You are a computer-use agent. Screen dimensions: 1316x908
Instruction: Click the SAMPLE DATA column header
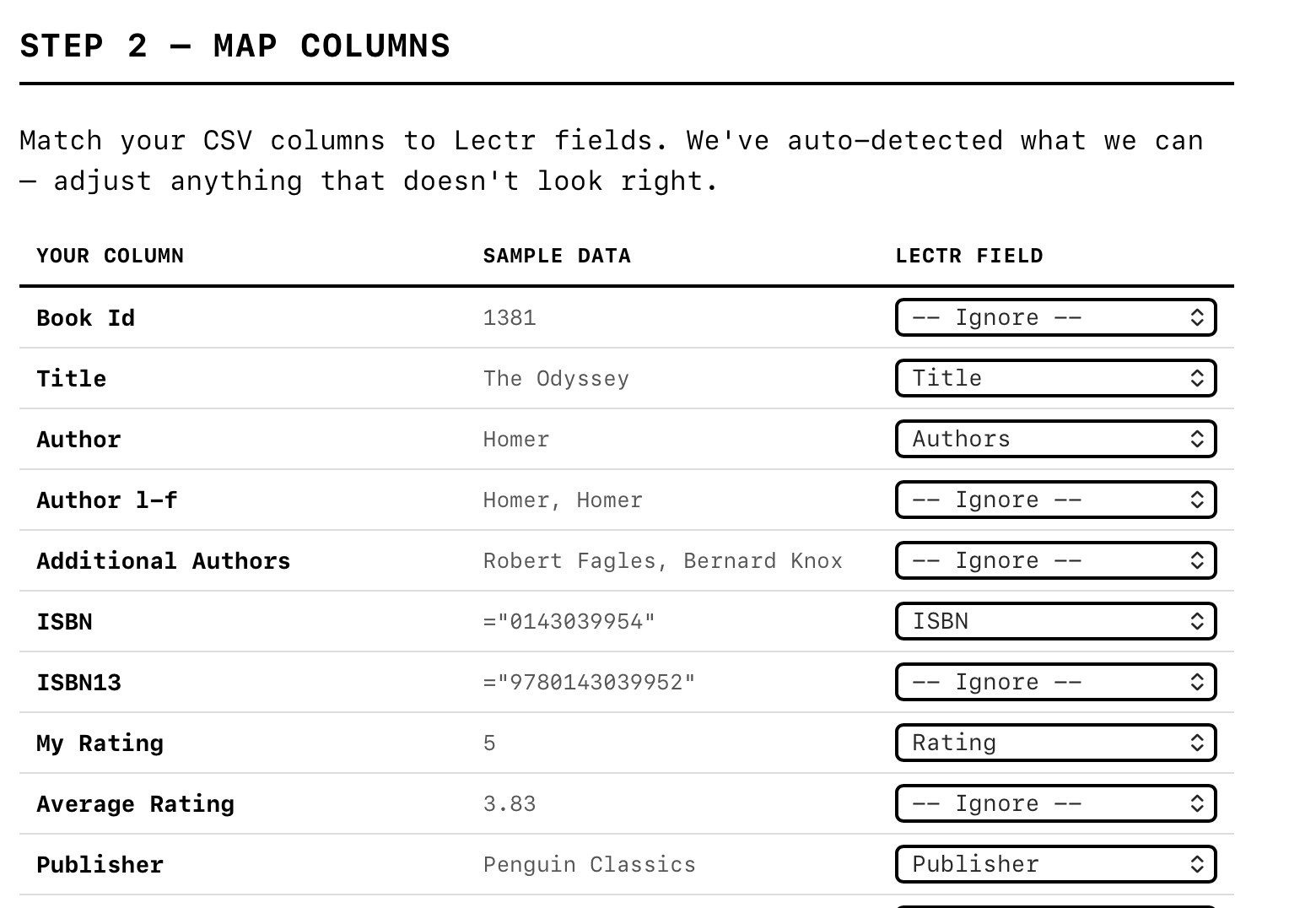tap(557, 255)
